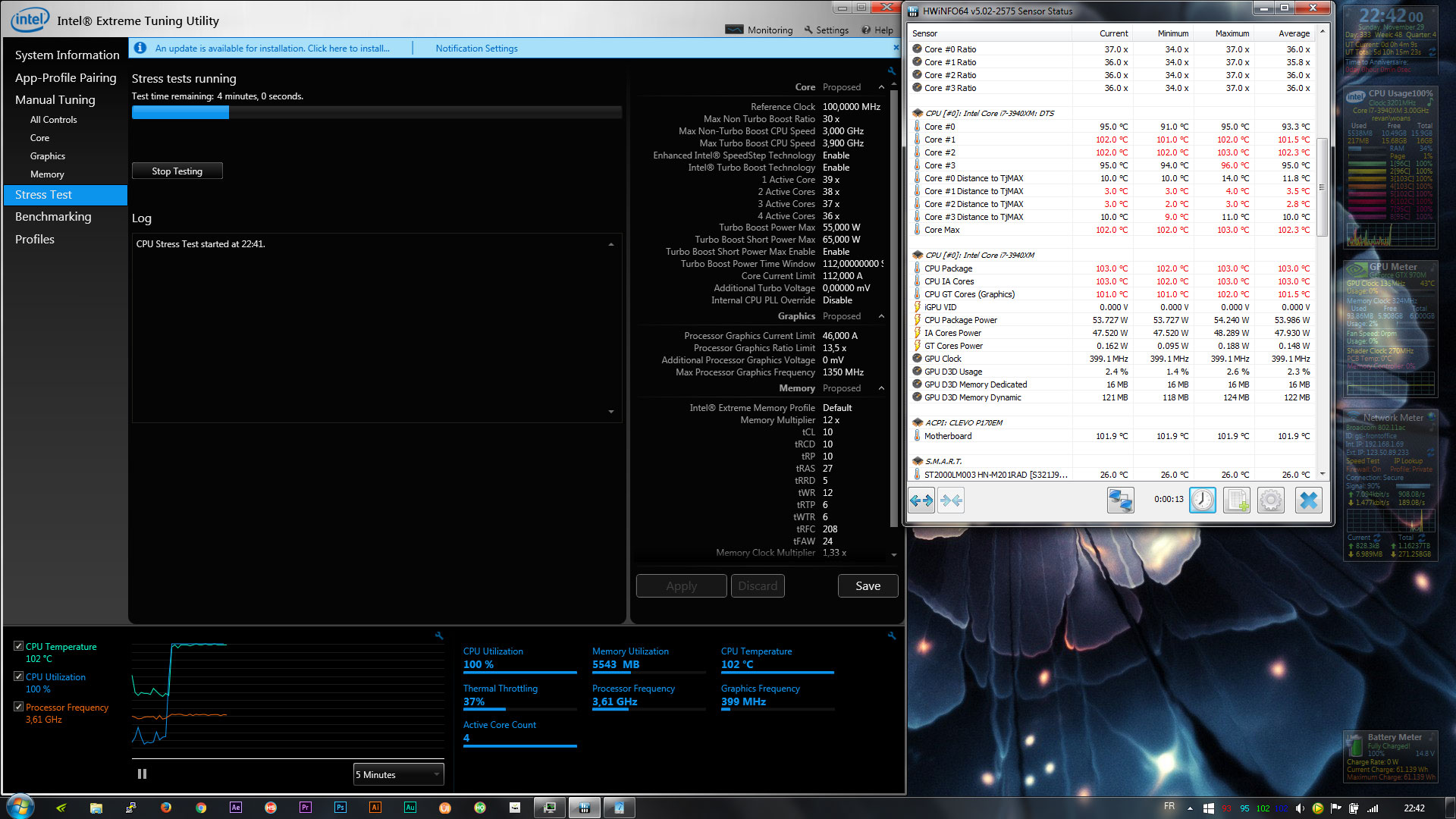The image size is (1456, 819).
Task: Click the volume speaker tray icon
Action: (1300, 808)
